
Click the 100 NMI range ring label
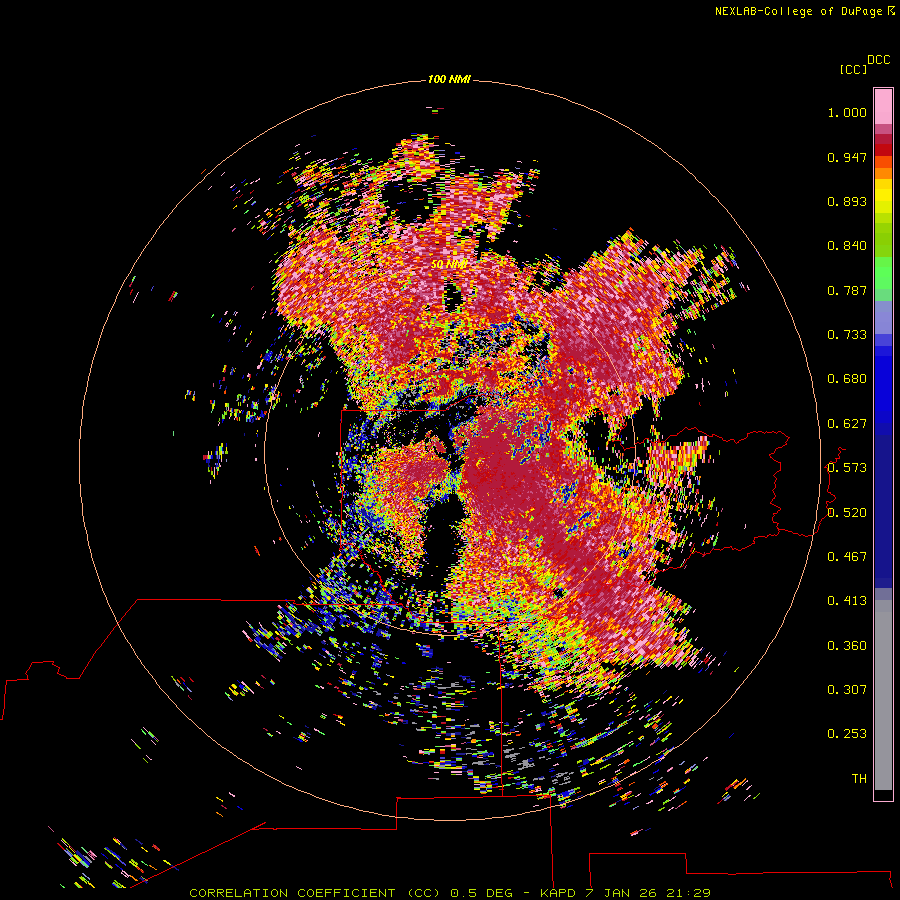point(449,79)
